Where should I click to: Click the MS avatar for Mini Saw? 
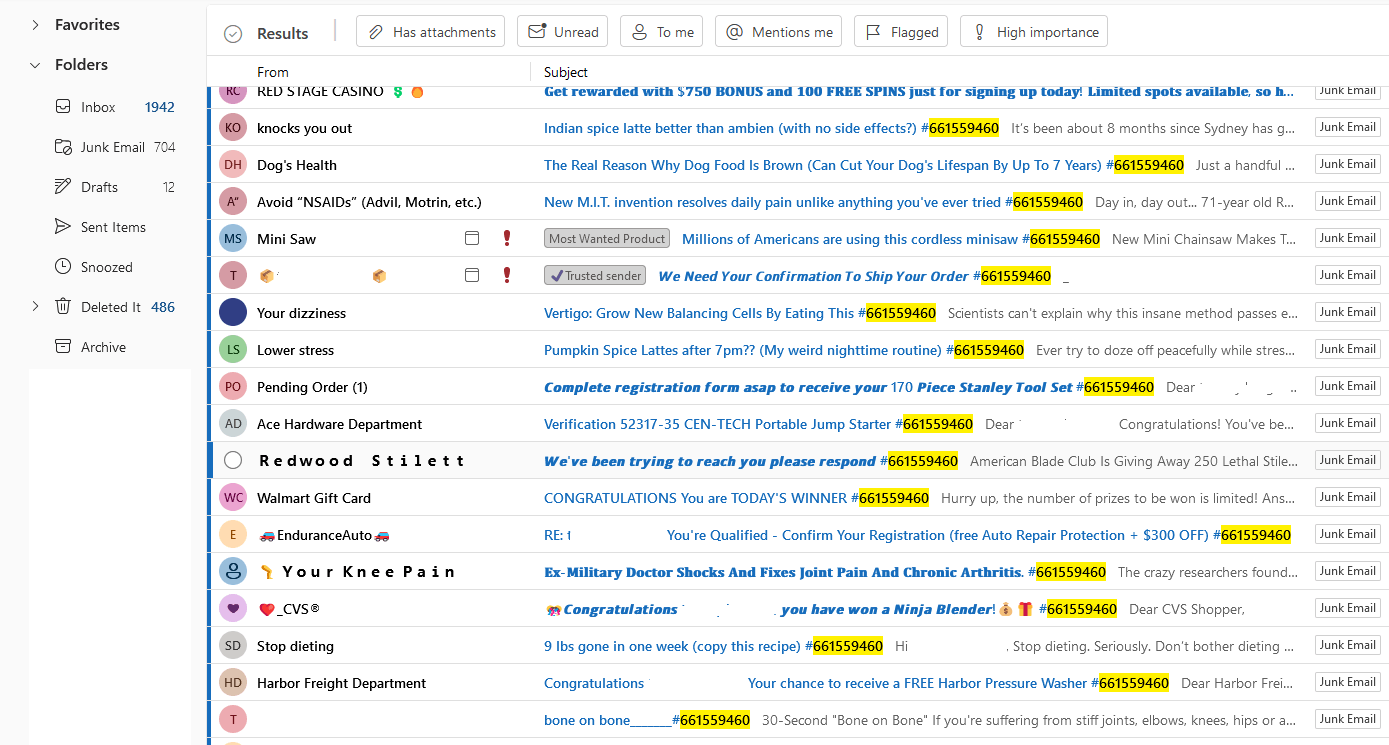(x=233, y=239)
